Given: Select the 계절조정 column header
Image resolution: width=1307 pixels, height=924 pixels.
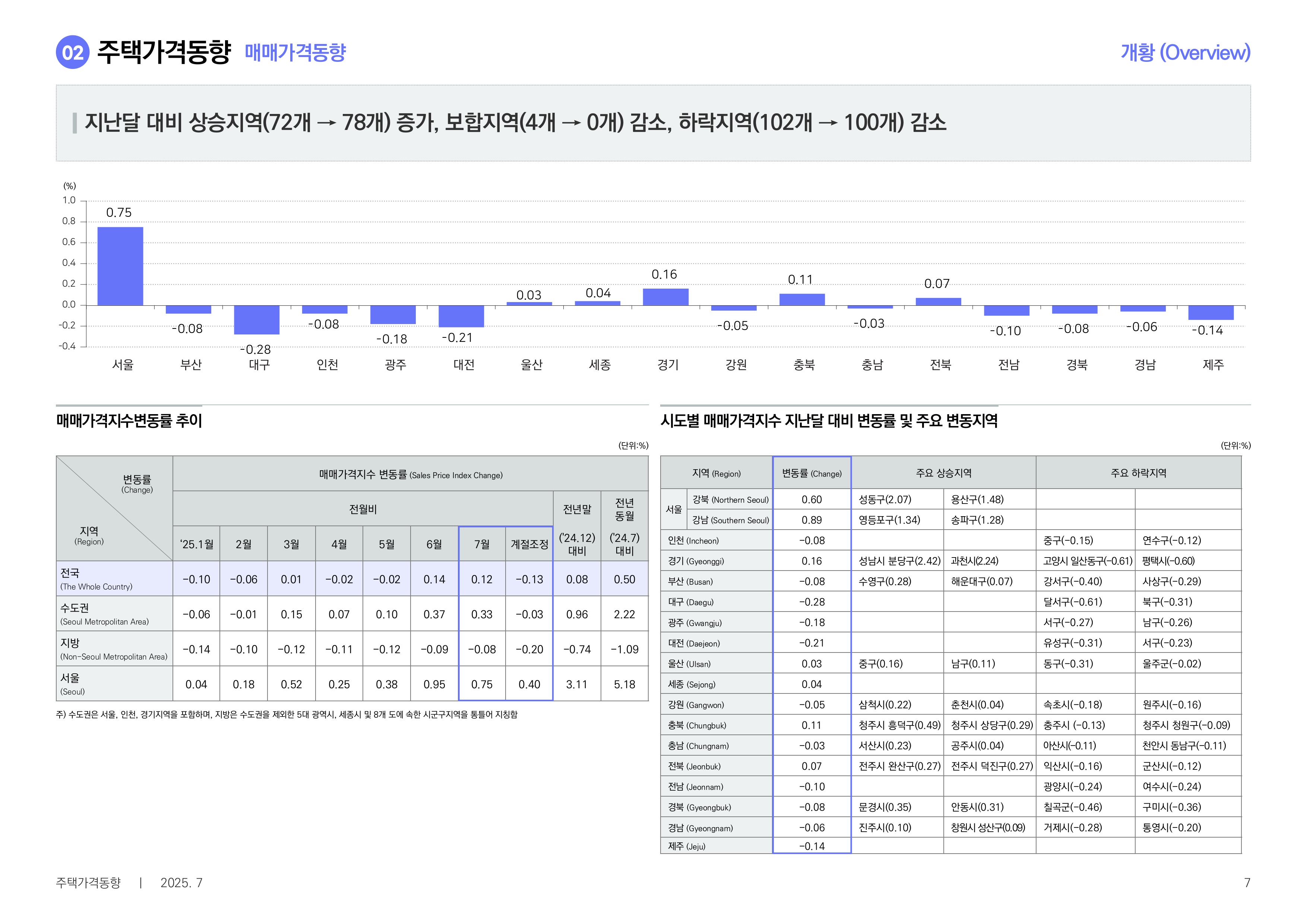Looking at the screenshot, I should pyautogui.click(x=529, y=544).
